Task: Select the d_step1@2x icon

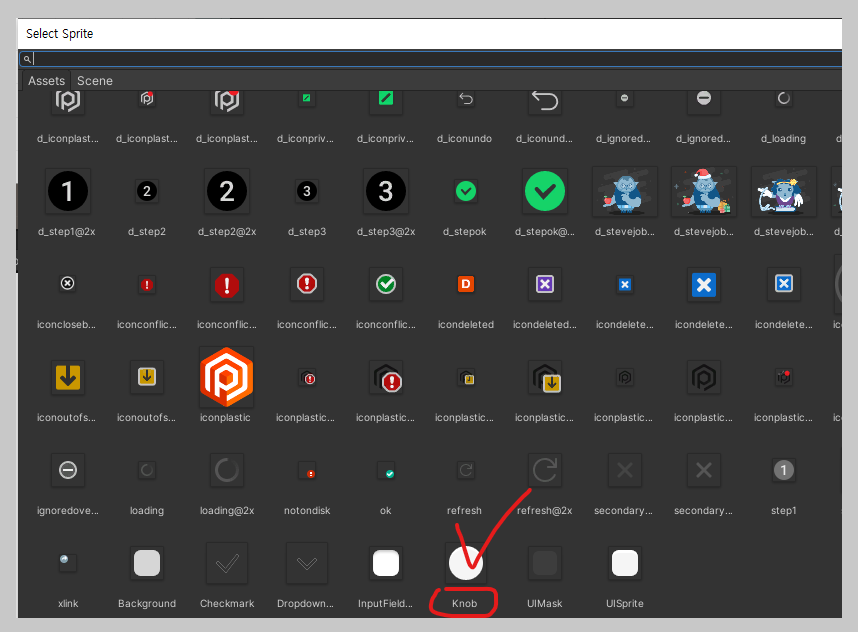Action: [67, 191]
